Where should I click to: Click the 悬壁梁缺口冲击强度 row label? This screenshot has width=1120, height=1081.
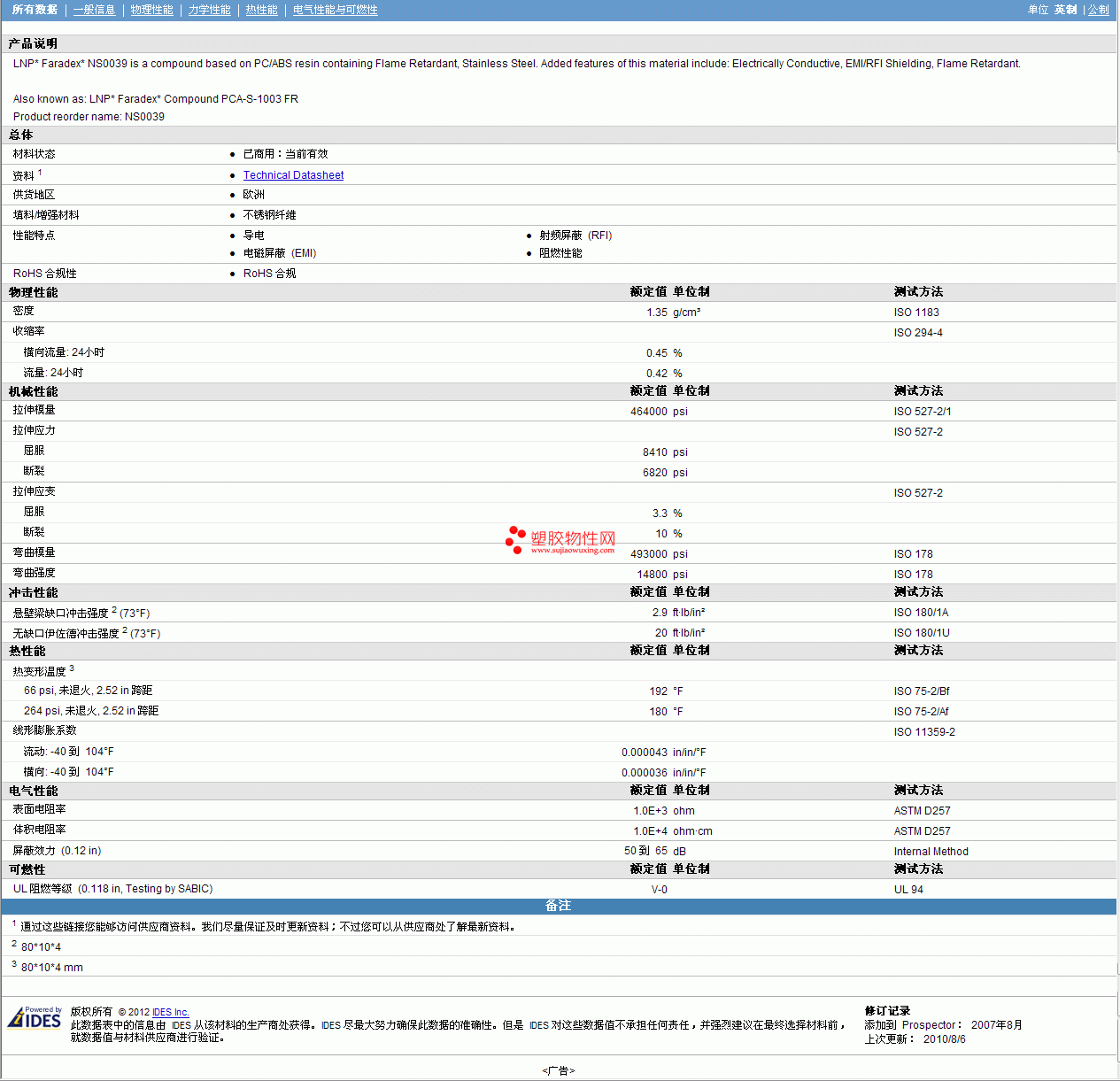(81, 613)
